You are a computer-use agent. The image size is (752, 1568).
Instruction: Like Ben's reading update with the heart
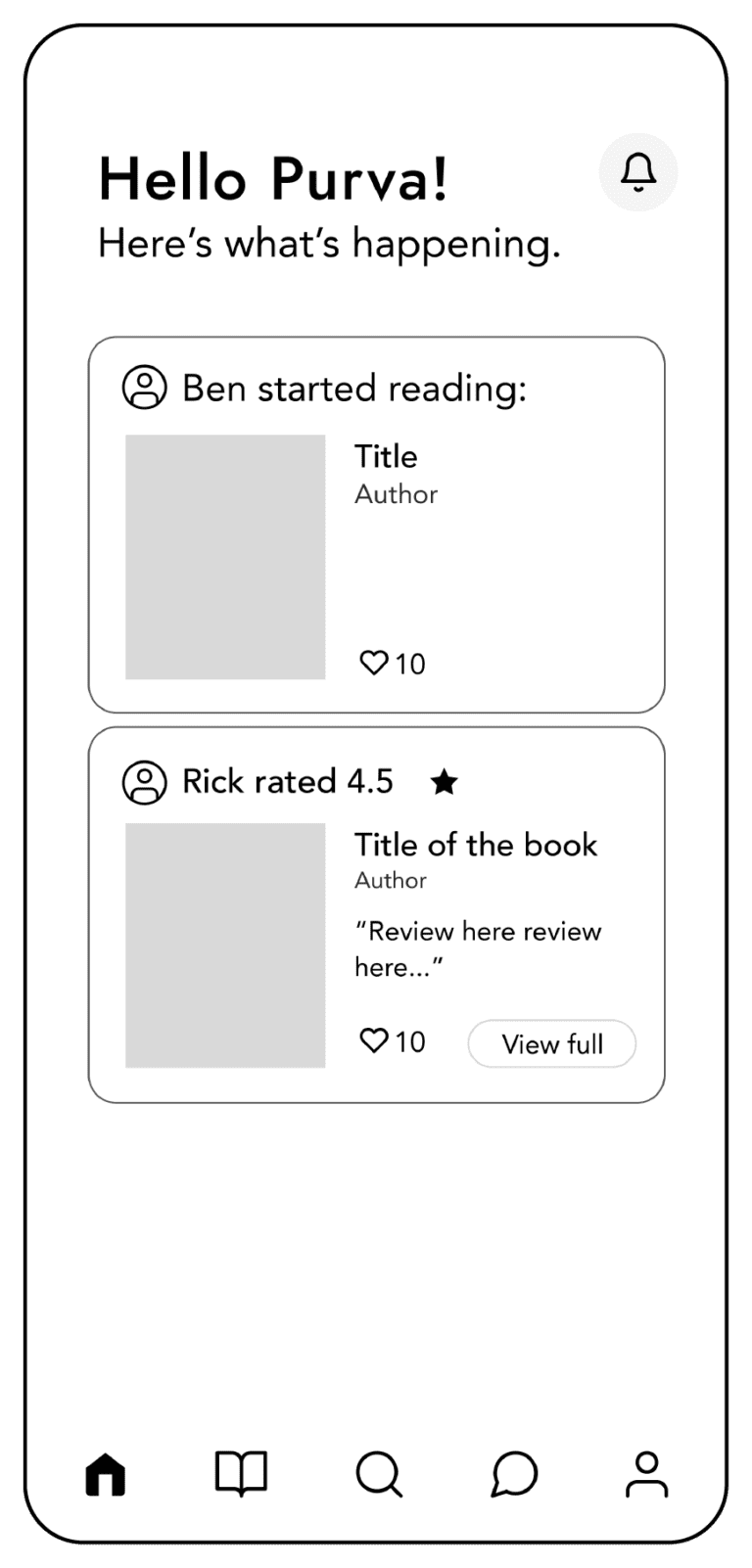374,663
